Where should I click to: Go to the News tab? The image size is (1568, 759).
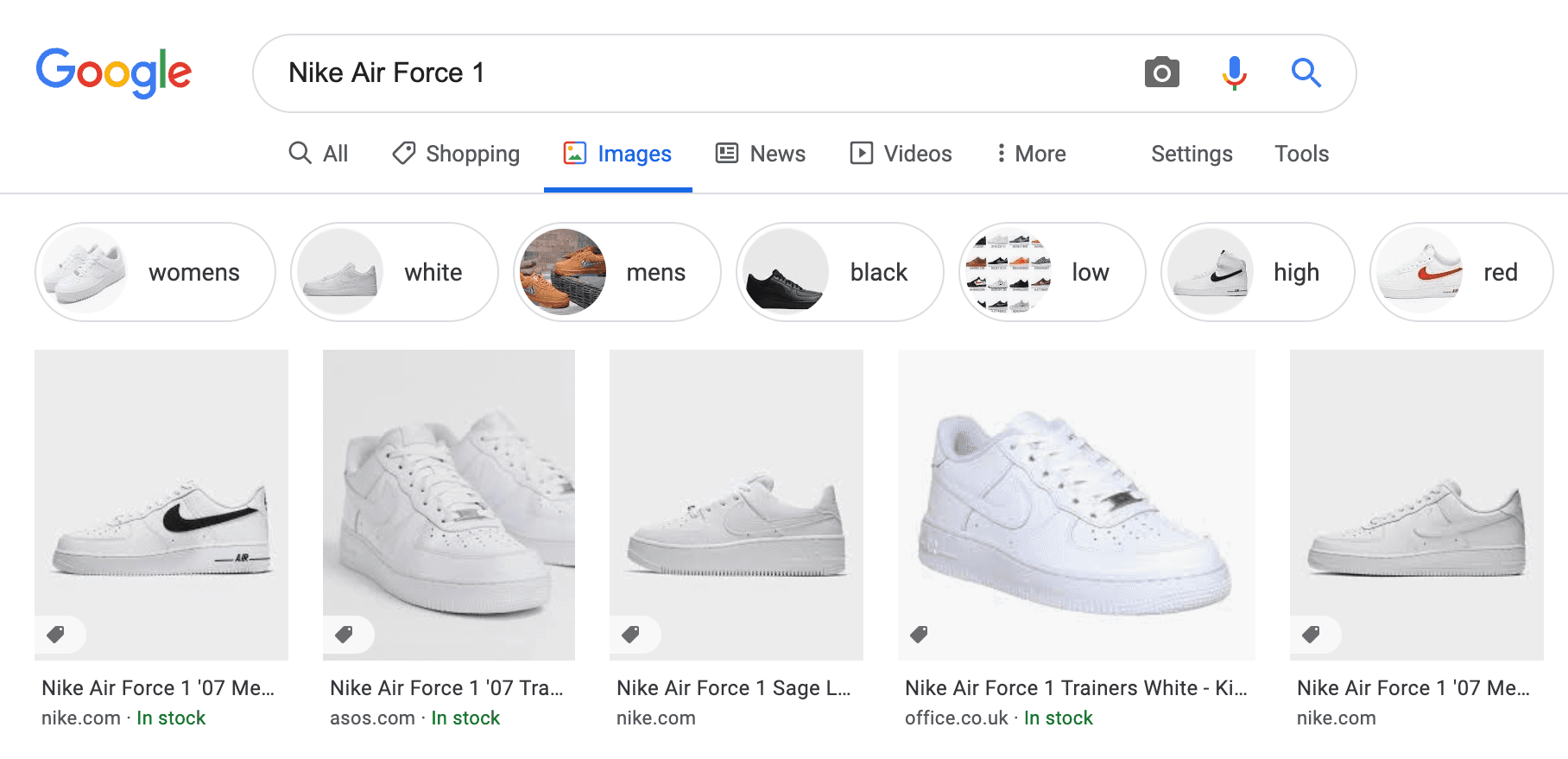click(761, 154)
